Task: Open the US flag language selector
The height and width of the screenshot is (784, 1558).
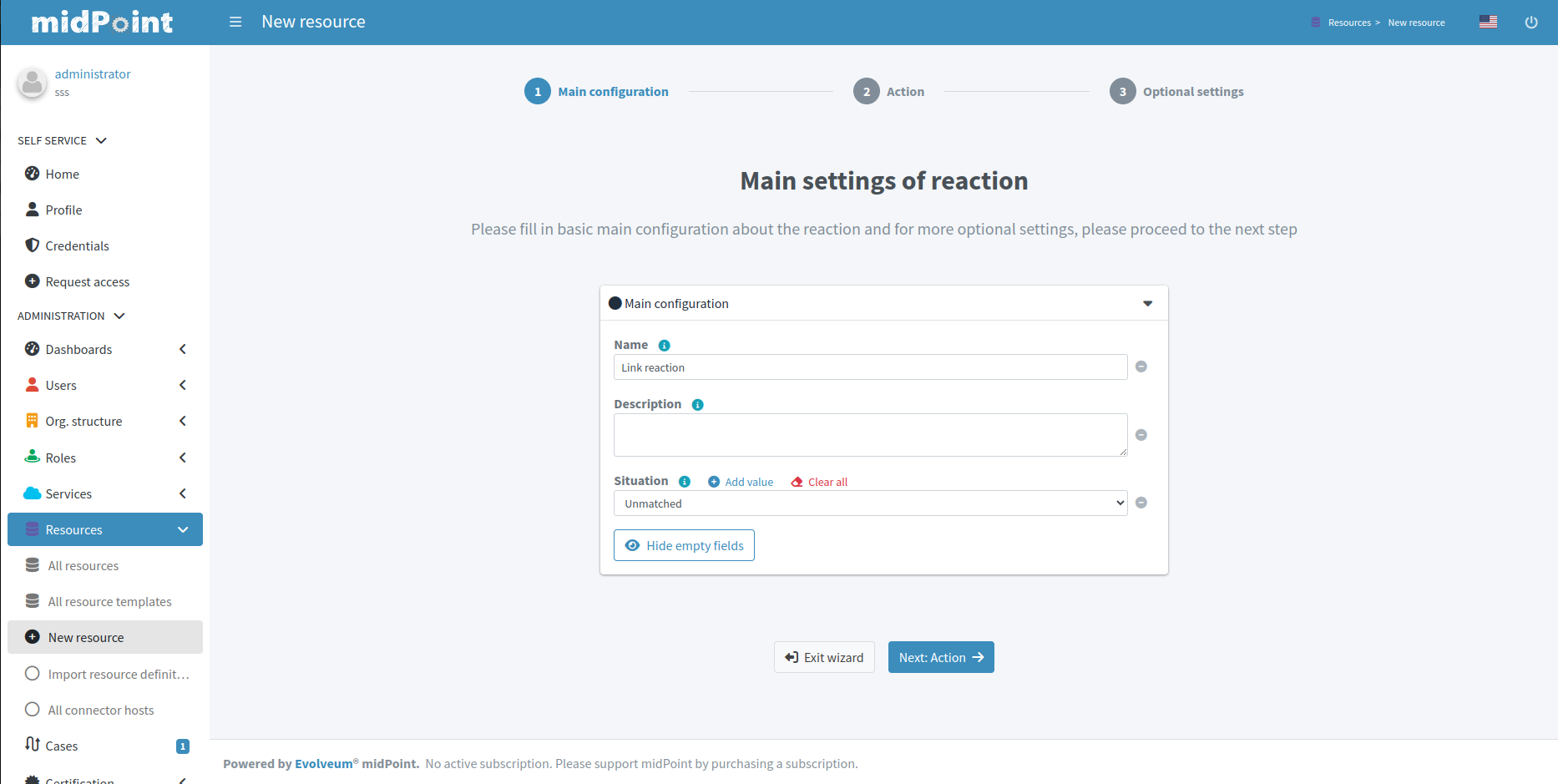Action: (1488, 22)
